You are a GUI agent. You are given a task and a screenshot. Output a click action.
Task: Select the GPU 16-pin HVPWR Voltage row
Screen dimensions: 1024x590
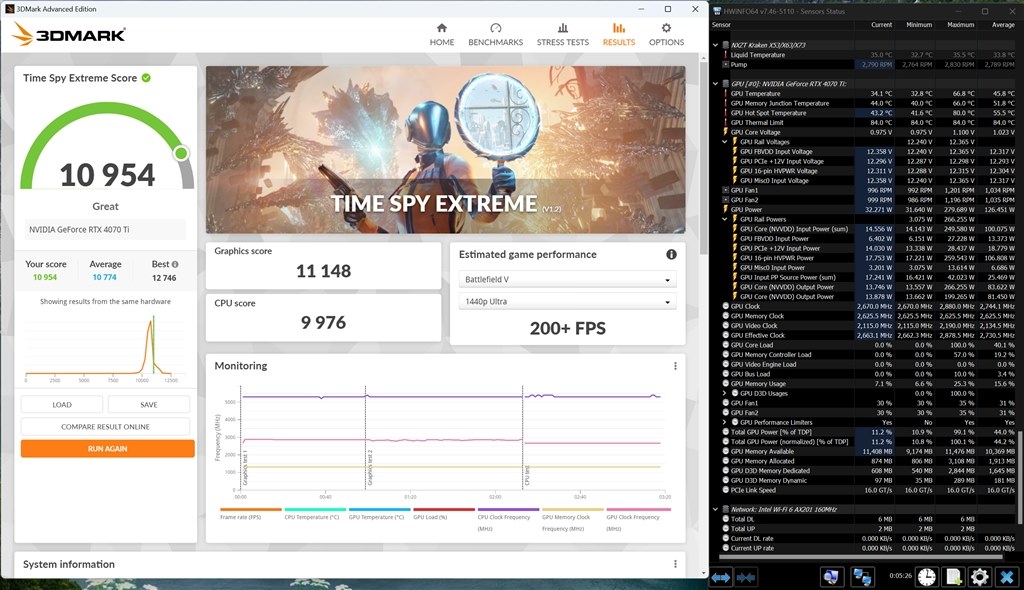click(863, 171)
